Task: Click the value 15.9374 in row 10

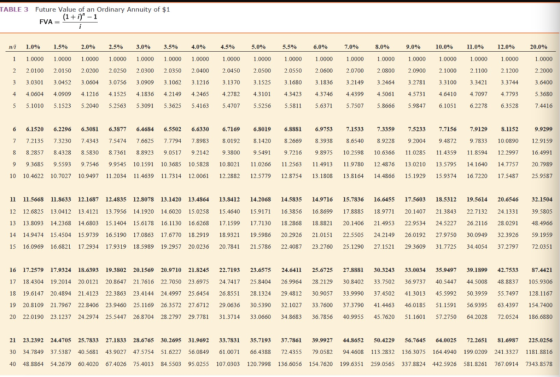Action: (x=446, y=176)
